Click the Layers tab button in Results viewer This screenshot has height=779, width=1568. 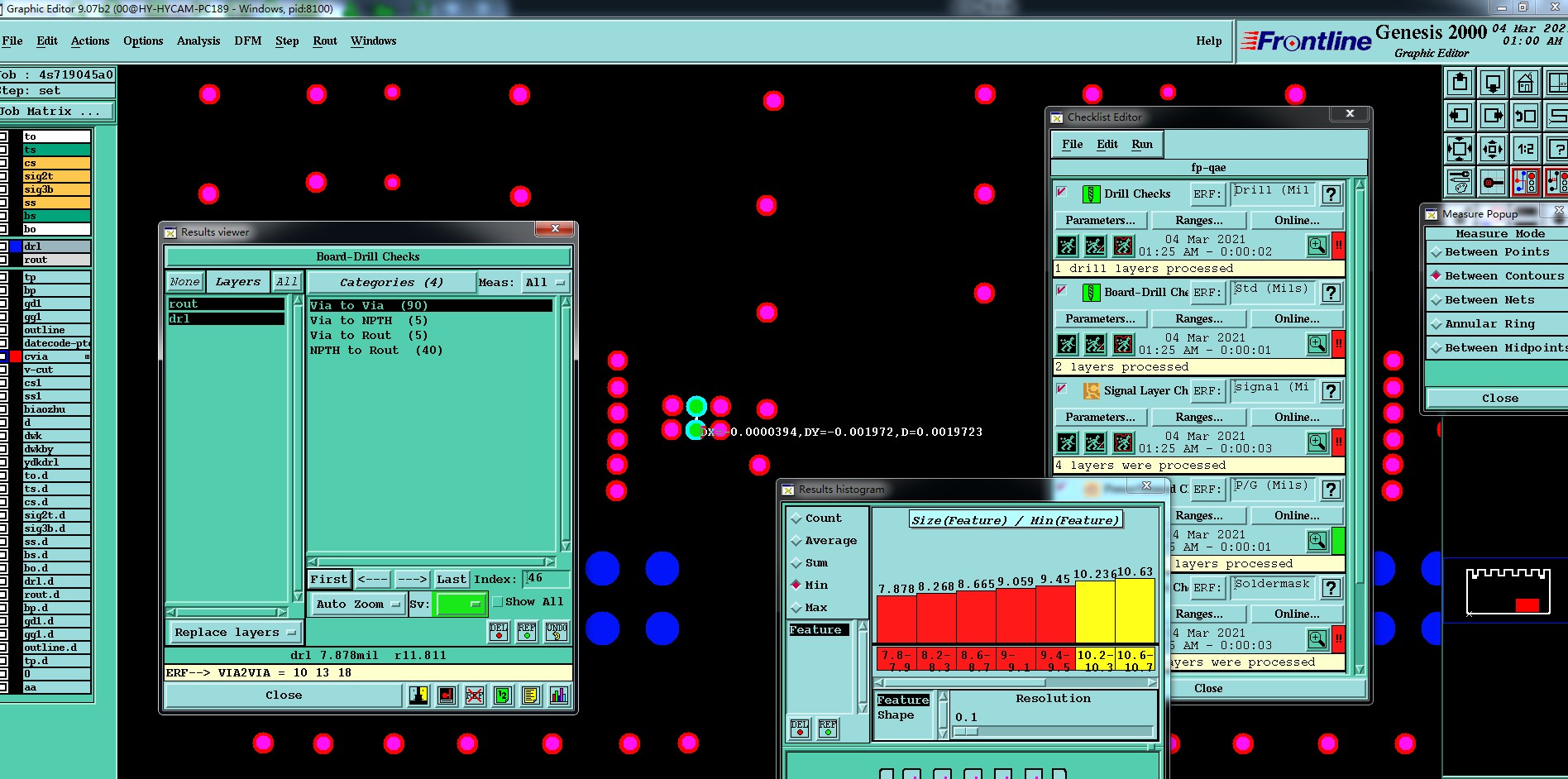tap(238, 282)
